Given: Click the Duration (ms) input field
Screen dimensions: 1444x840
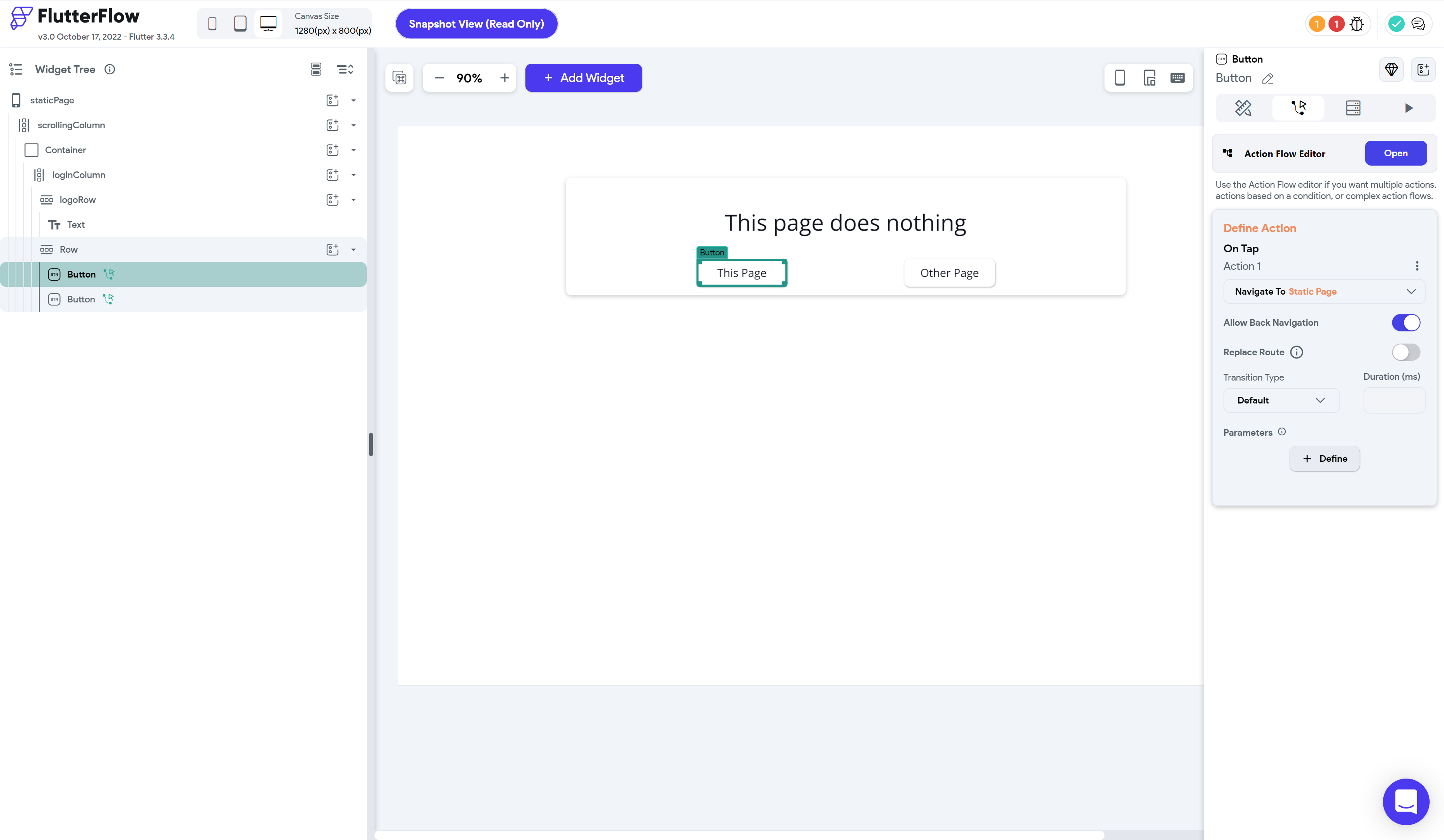Looking at the screenshot, I should coord(1393,400).
